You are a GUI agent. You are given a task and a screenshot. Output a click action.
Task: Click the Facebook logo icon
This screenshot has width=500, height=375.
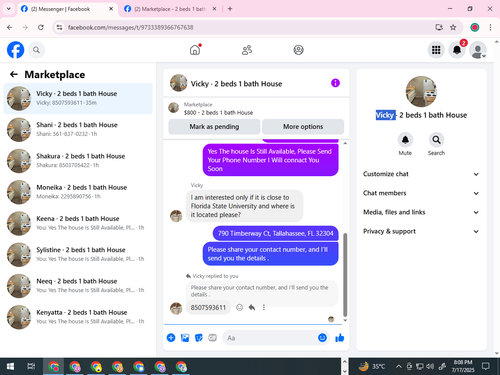point(16,50)
